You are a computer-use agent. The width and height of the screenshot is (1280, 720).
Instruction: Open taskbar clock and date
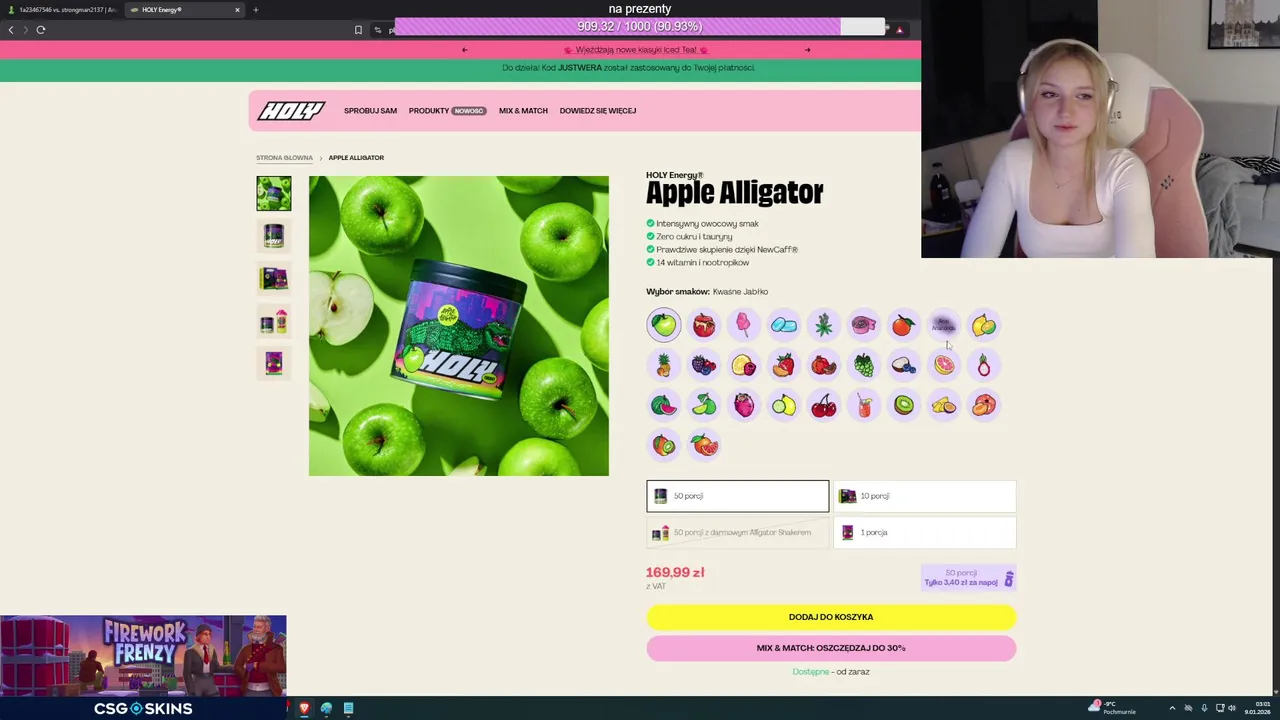1257,708
